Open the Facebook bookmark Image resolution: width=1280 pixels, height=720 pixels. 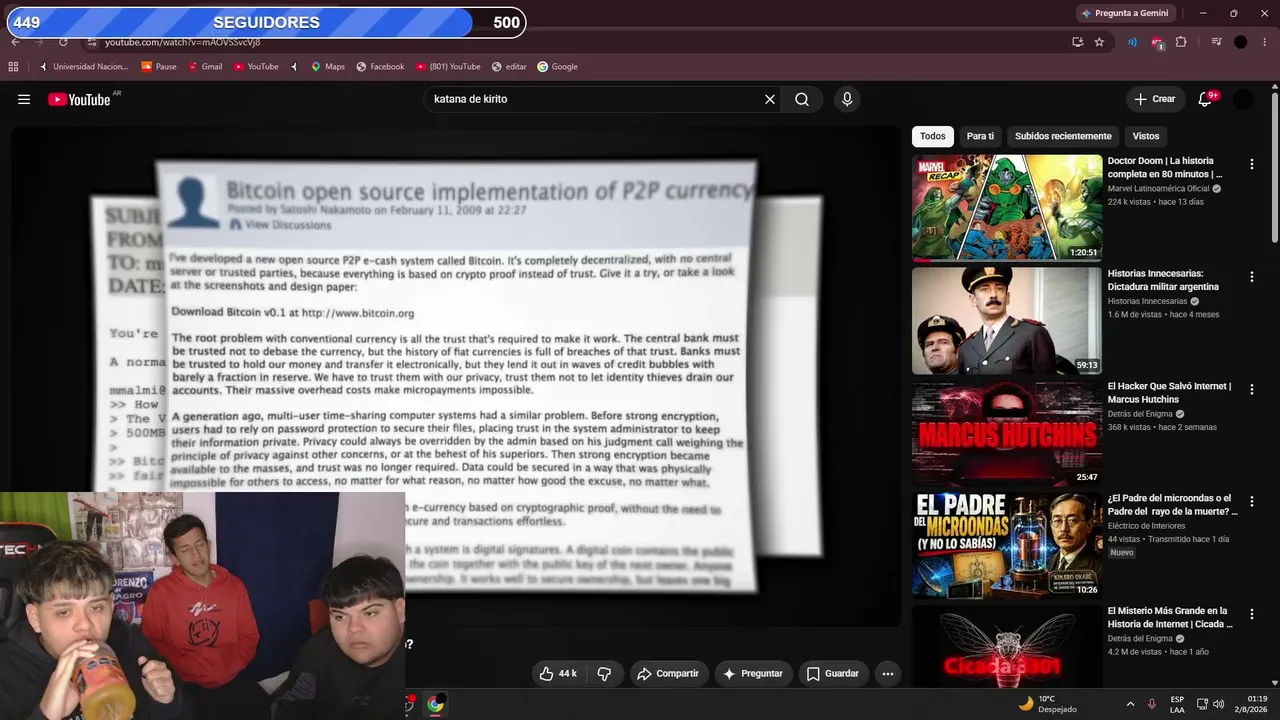tap(380, 67)
